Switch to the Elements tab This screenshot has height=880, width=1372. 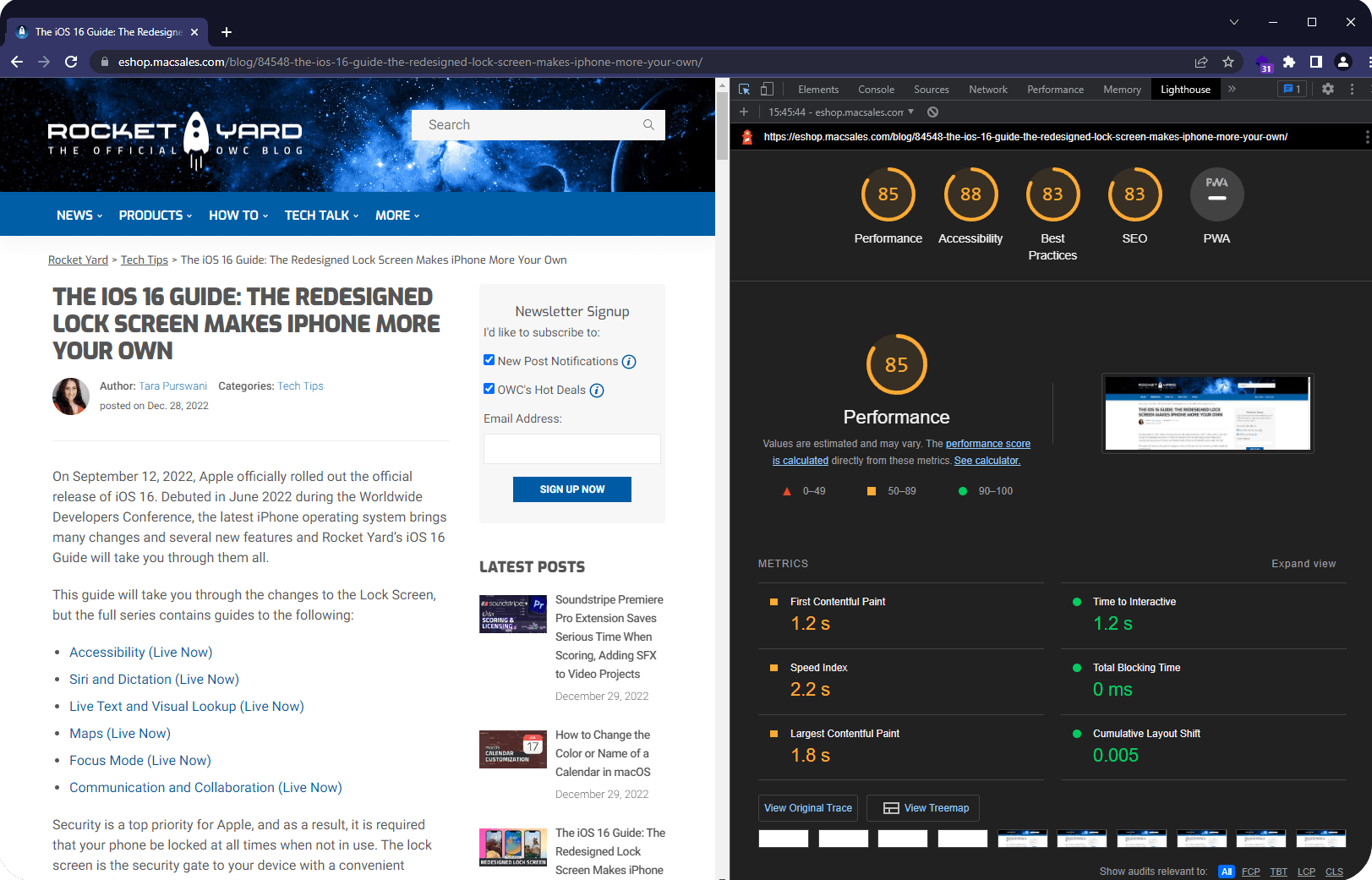[818, 90]
